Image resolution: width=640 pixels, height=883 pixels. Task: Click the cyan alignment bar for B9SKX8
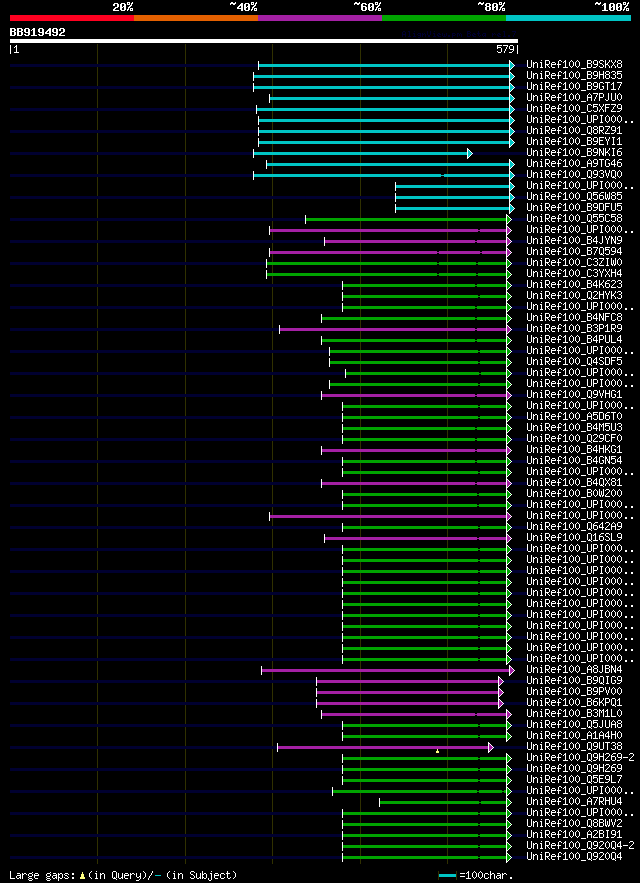[386, 65]
